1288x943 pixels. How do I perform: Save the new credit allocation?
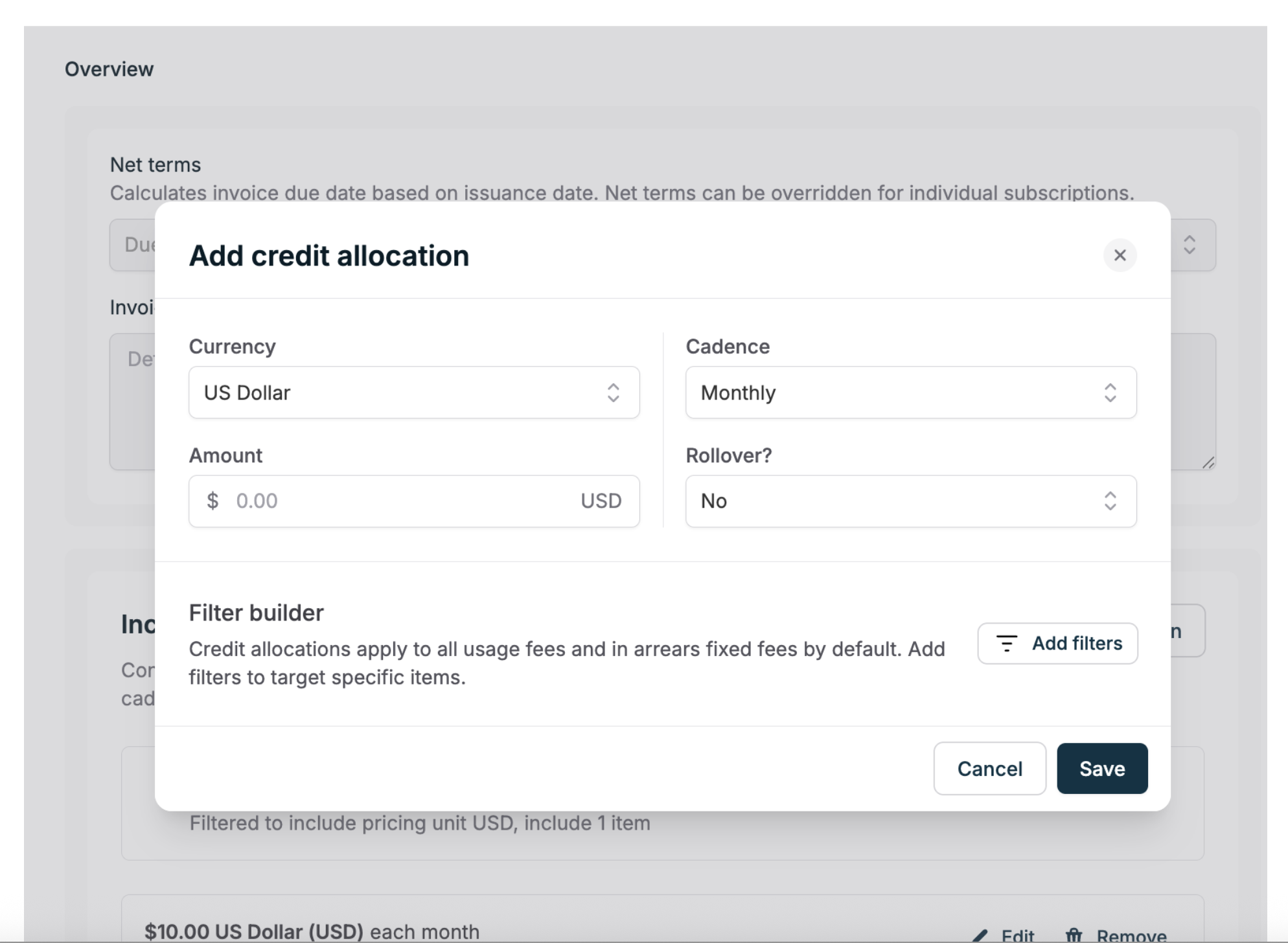(x=1101, y=769)
